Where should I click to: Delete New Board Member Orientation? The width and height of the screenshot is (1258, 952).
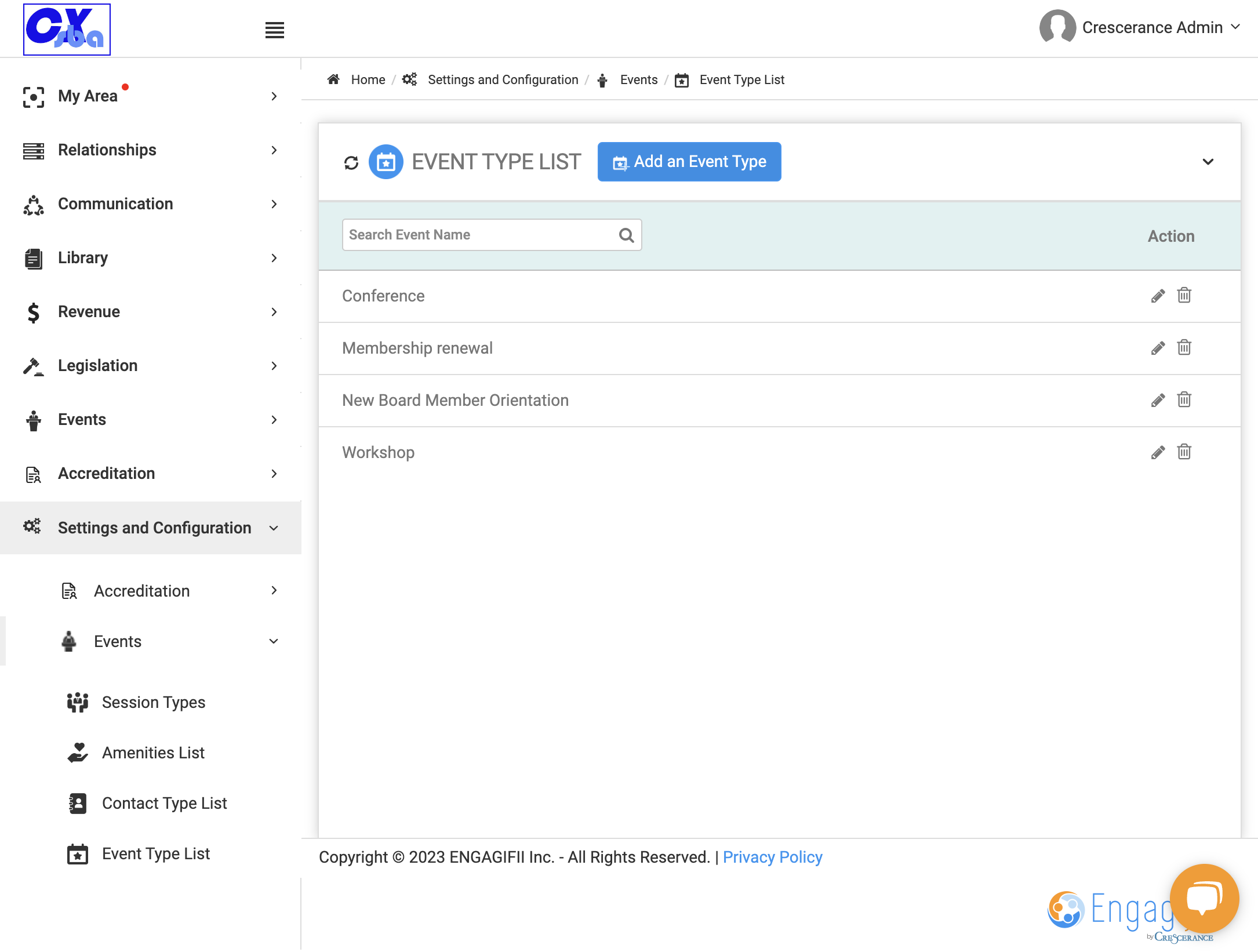click(1184, 399)
